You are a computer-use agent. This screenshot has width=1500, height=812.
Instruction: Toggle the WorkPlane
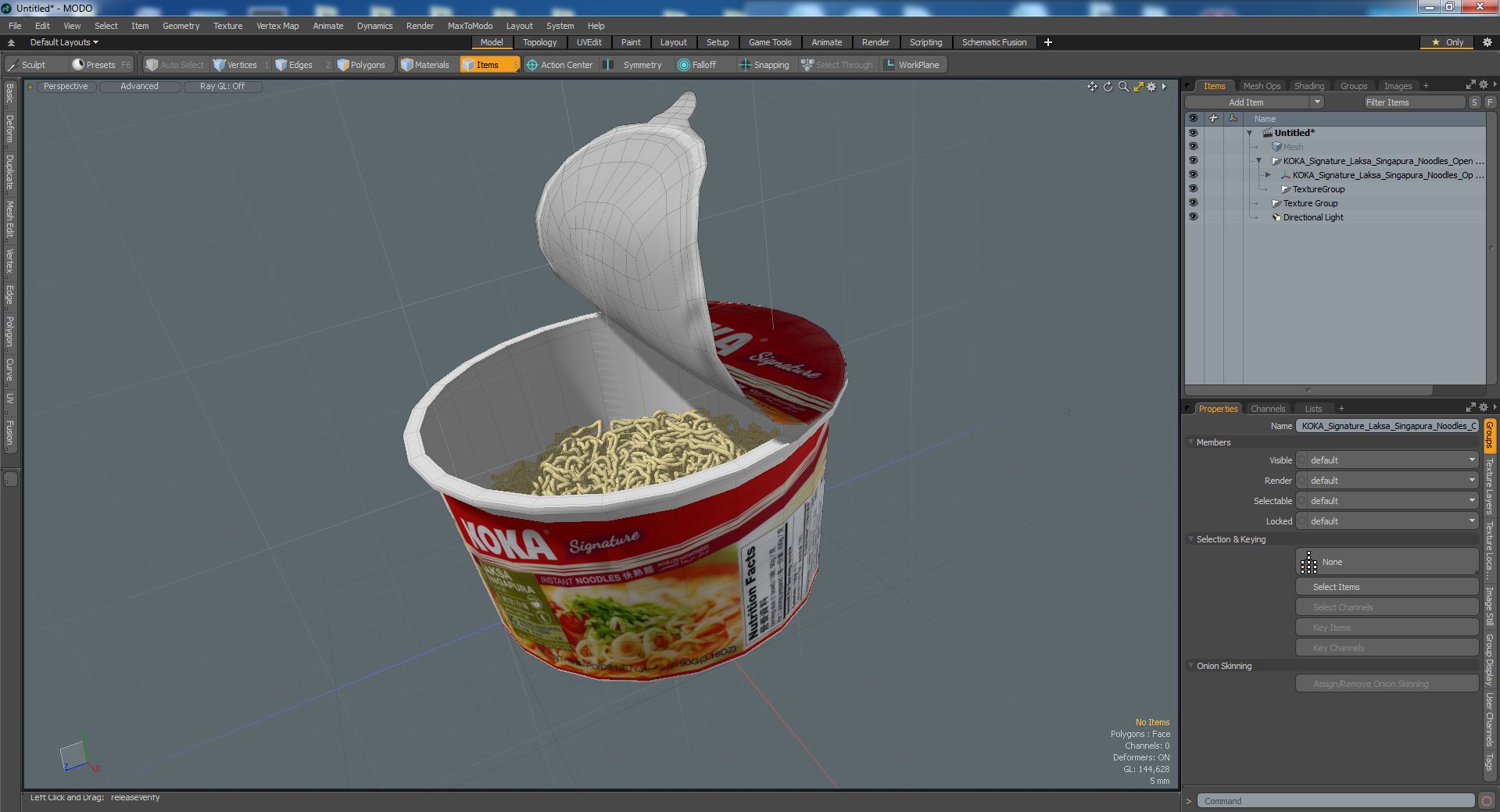coord(912,65)
